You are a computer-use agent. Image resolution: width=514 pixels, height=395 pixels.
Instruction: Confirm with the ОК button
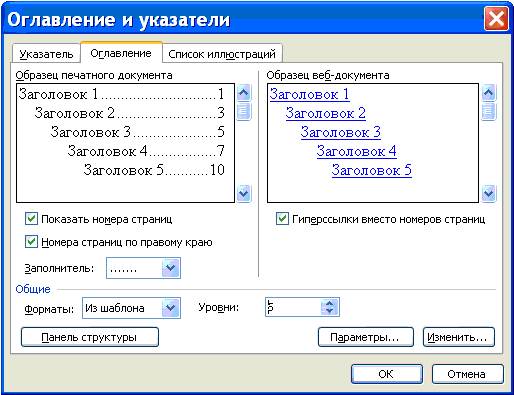pyautogui.click(x=387, y=374)
